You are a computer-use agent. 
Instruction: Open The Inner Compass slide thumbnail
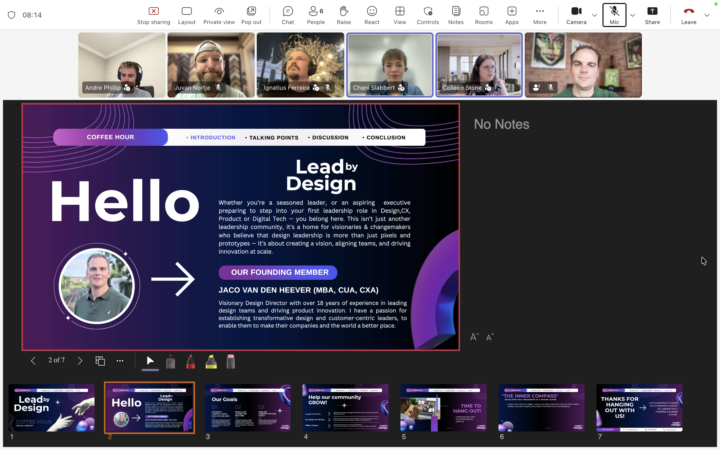[x=541, y=408]
